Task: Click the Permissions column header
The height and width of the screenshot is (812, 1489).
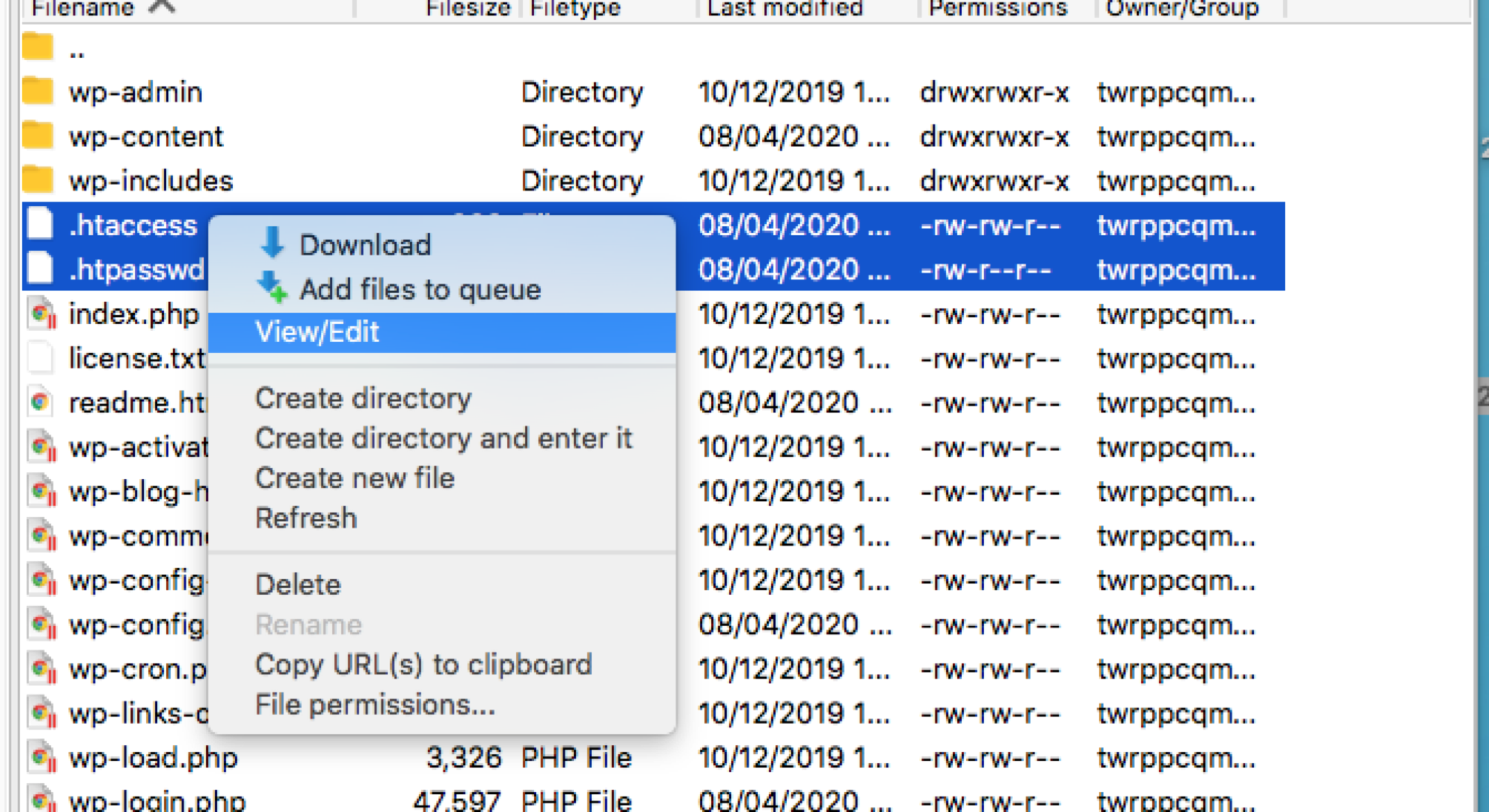Action: tap(997, 9)
